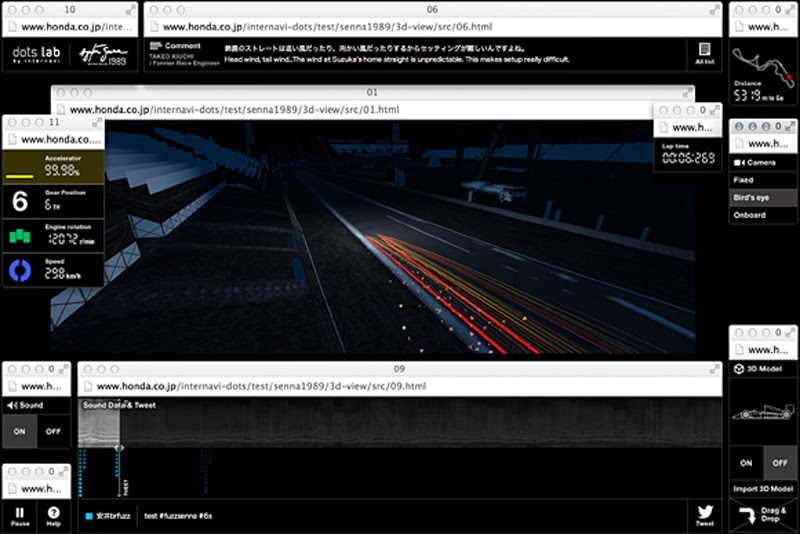Click the Twitter bird Tweet icon
Screen dimensions: 800x534
(x=705, y=515)
